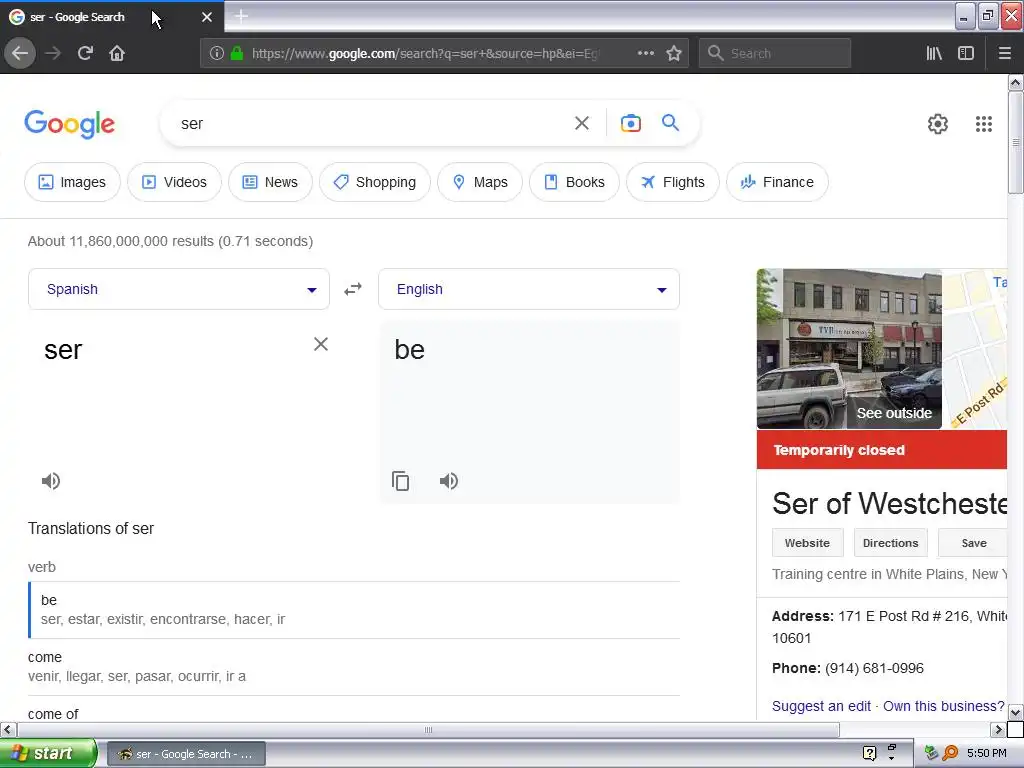Close the 'ser - Google Search' tab
Viewport: 1024px width, 768px height.
click(x=206, y=17)
